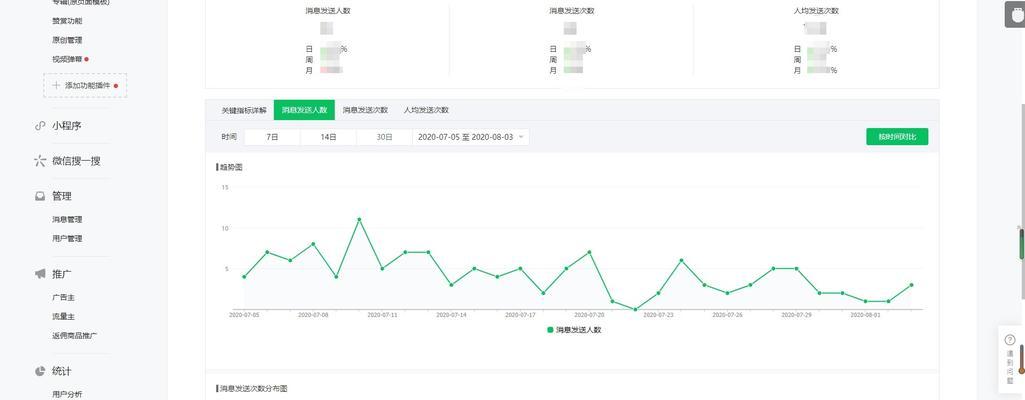Open 赞赏功能 in the sidebar

pyautogui.click(x=67, y=21)
